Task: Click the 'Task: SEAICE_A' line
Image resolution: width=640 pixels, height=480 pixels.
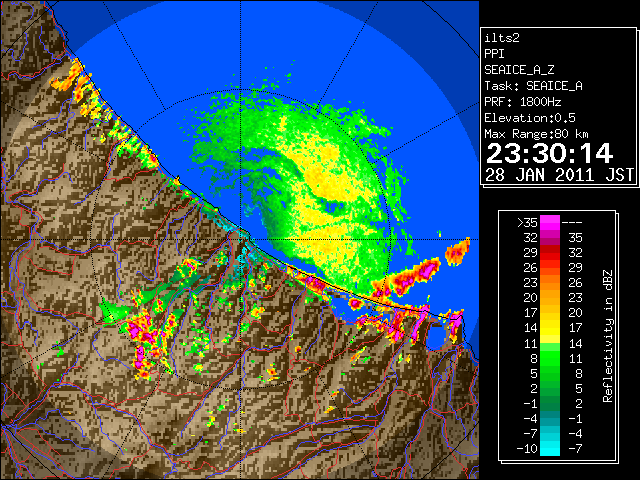Action: (x=533, y=86)
